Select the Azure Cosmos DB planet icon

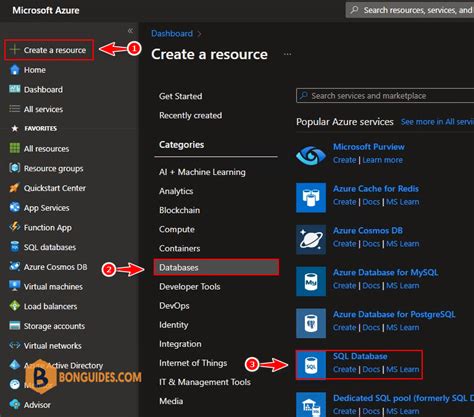click(311, 239)
